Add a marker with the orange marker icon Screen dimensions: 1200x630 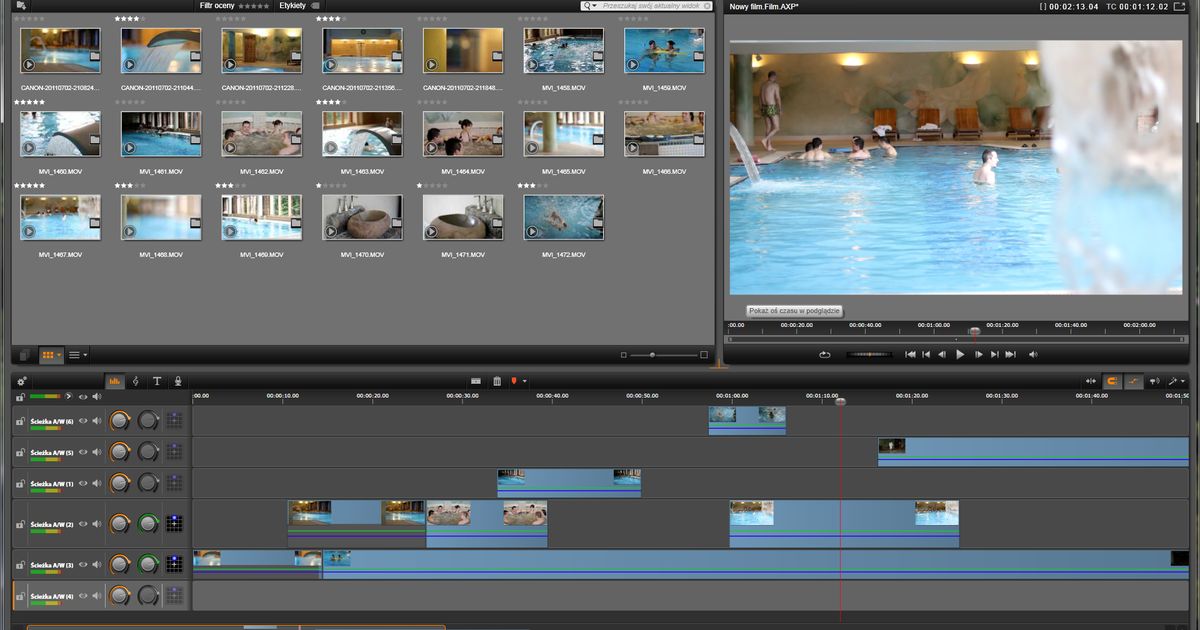(x=515, y=381)
